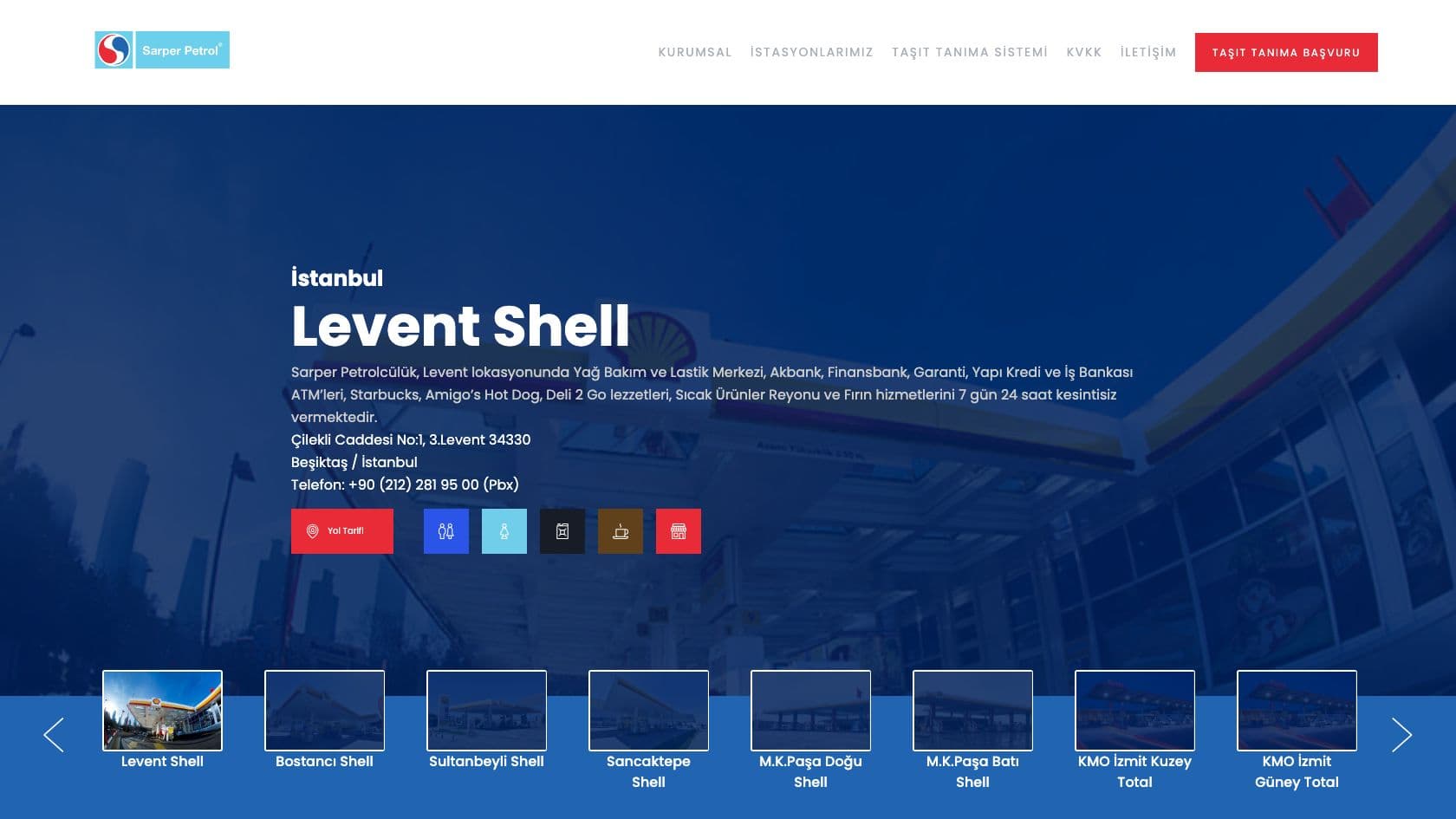Click the dark oil canister service icon
Image resolution: width=1456 pixels, height=819 pixels.
(562, 531)
